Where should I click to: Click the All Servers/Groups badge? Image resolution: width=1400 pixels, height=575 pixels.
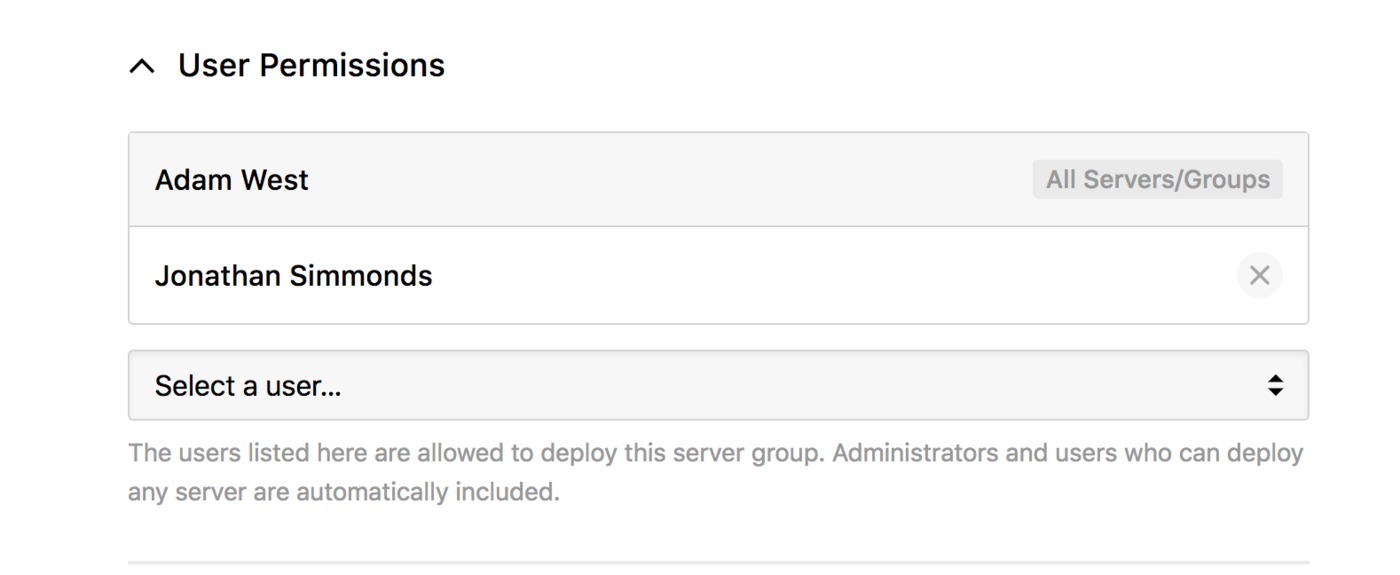1157,180
